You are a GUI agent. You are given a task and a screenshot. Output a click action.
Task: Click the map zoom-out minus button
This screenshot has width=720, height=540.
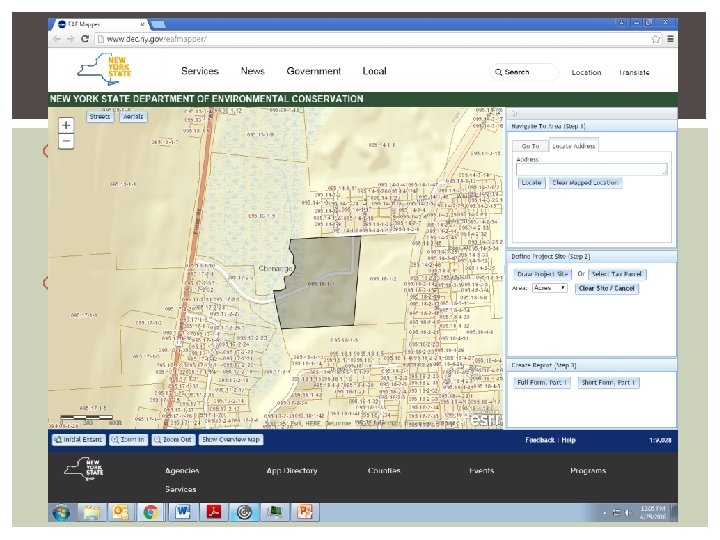tap(66, 141)
